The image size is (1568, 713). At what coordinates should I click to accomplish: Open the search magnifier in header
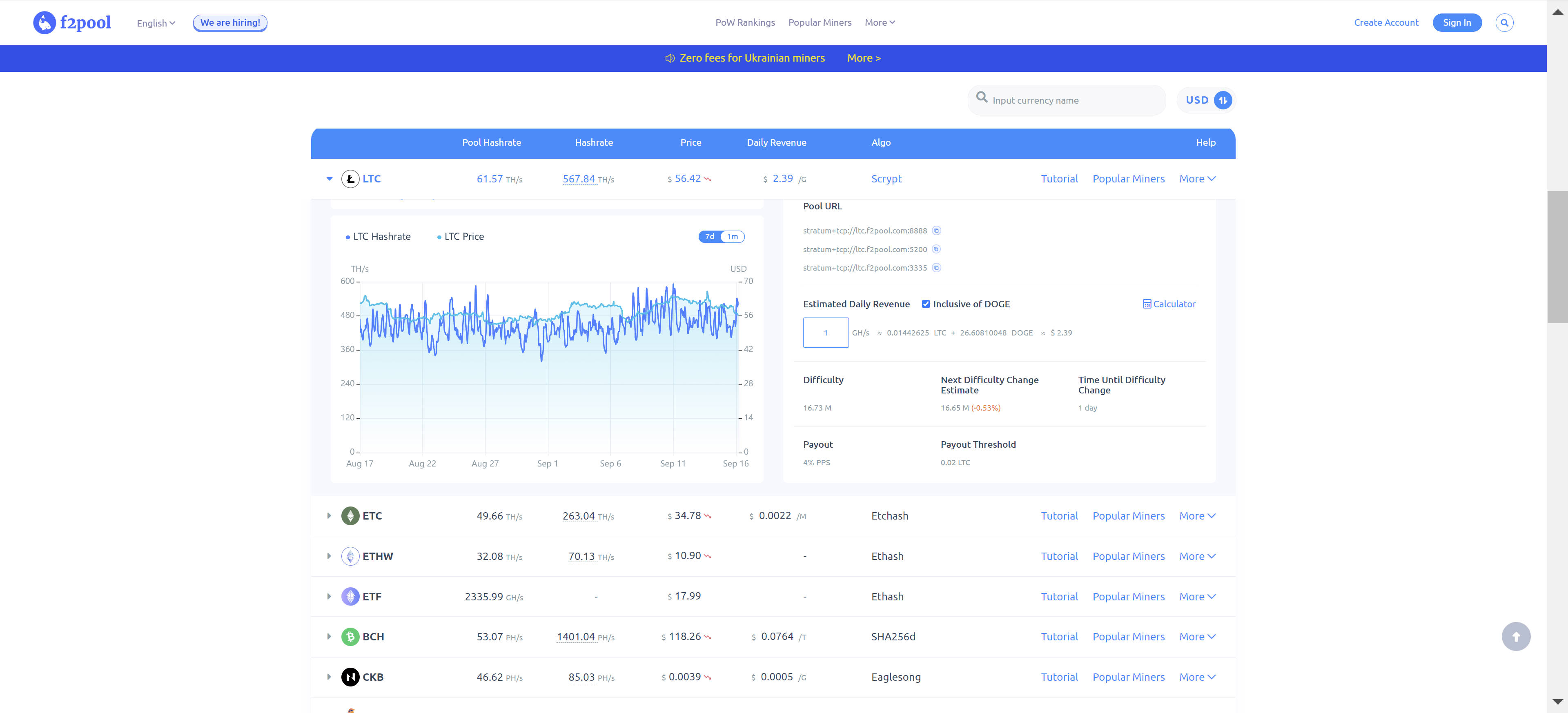coord(1504,22)
